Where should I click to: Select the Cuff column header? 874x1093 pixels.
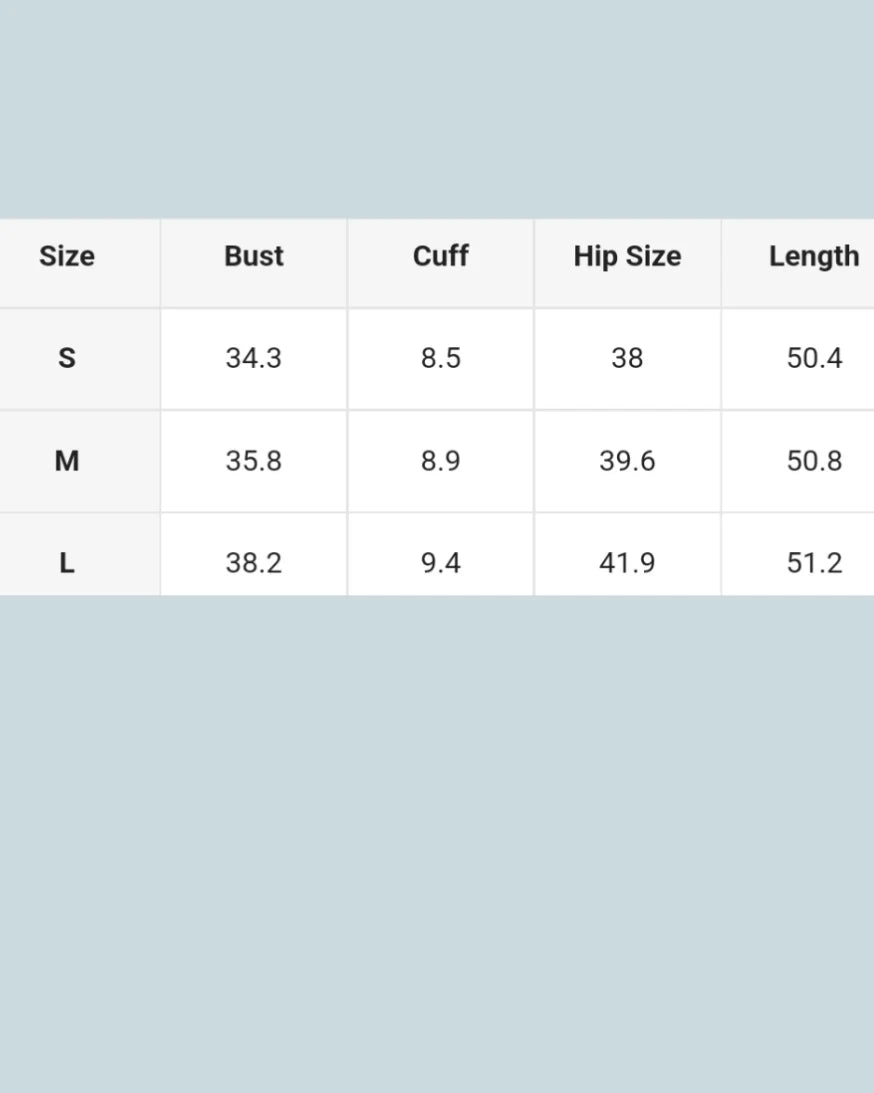[x=441, y=256]
